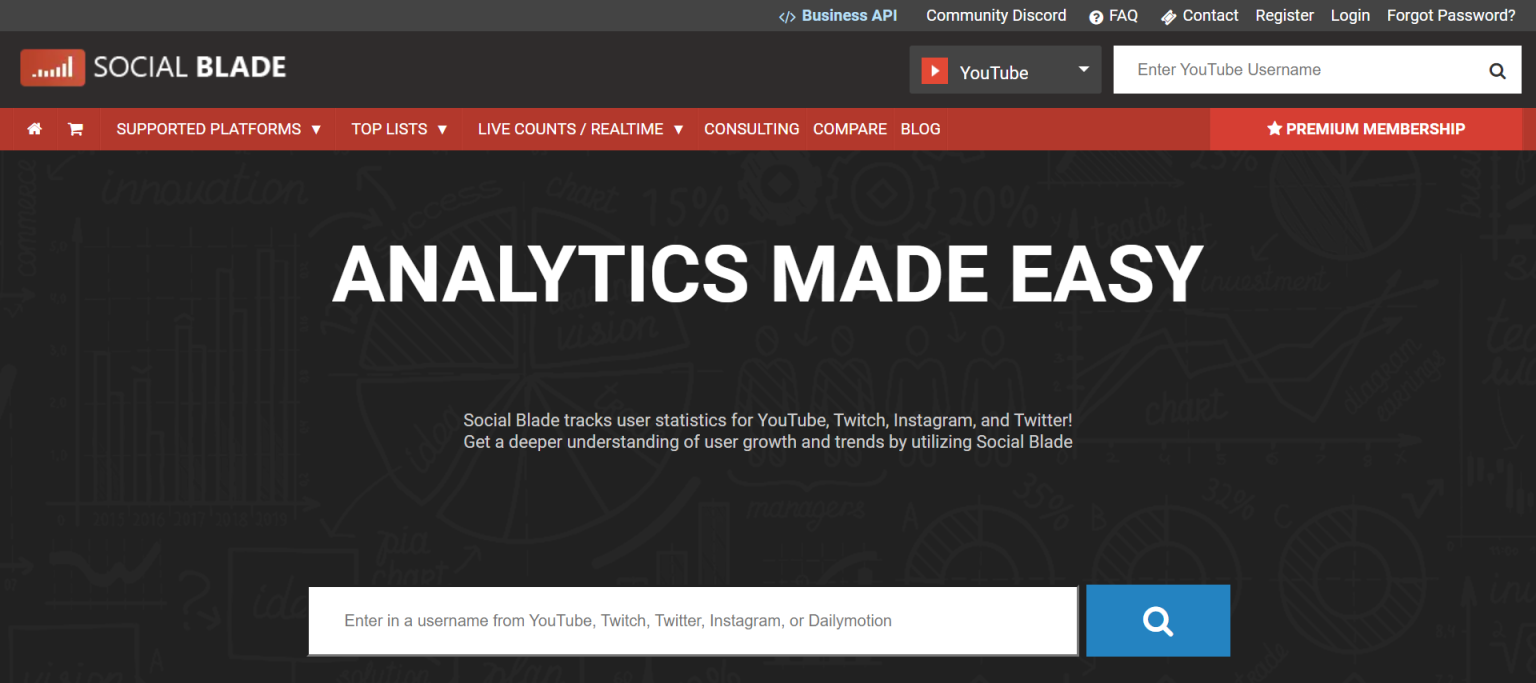The width and height of the screenshot is (1536, 683).
Task: Click the red YouTube play icon
Action: (x=934, y=71)
